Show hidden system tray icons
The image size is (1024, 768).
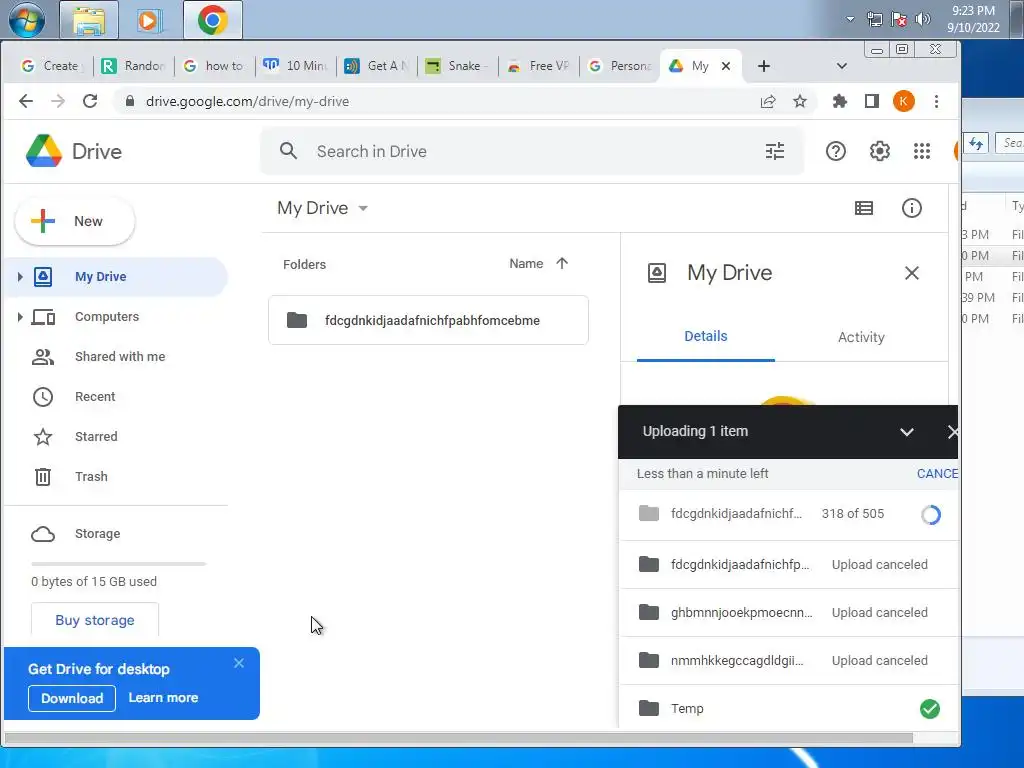850,19
